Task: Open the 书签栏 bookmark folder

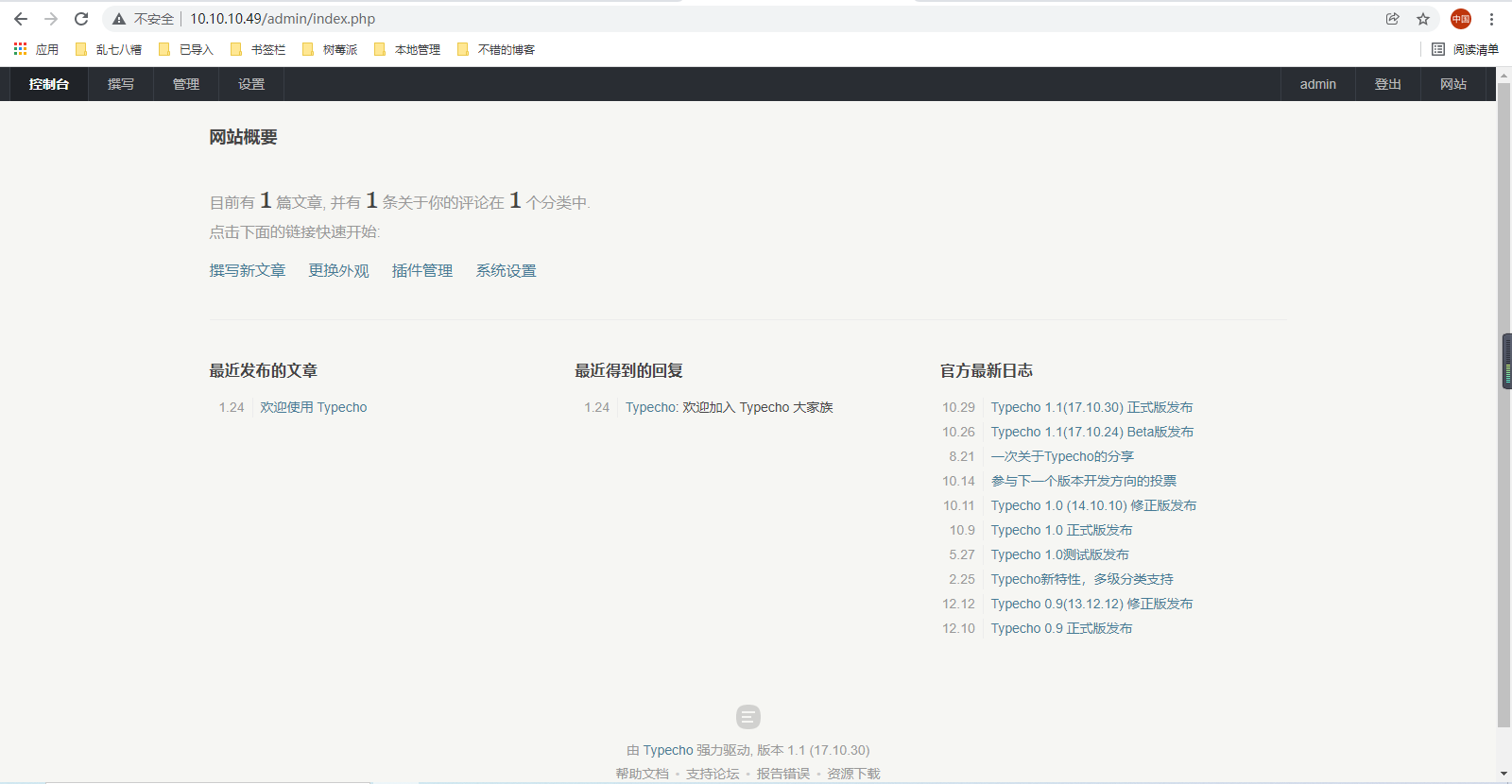Action: point(258,49)
